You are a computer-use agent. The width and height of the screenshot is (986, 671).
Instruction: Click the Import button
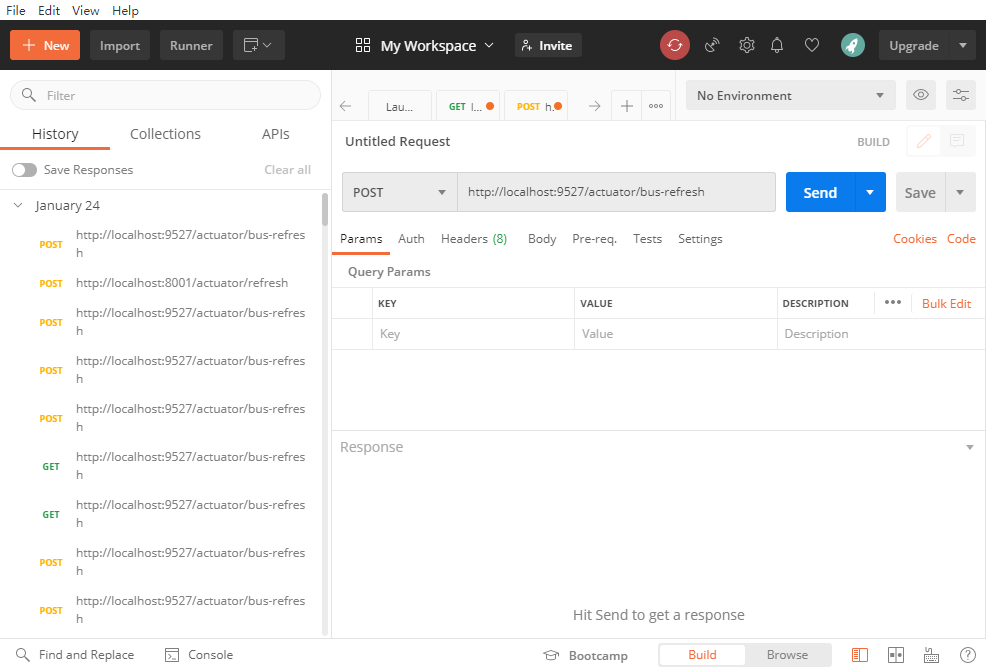click(119, 45)
